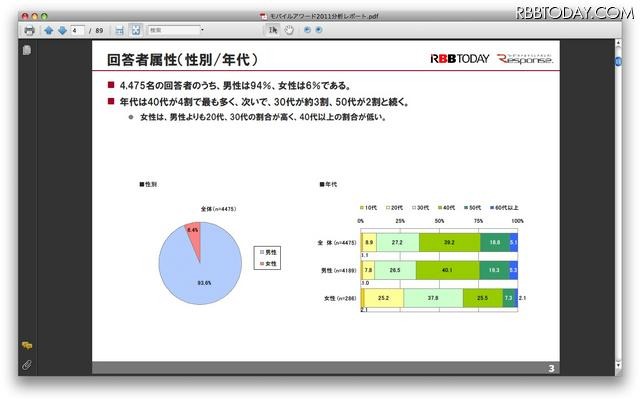The height and width of the screenshot is (400, 640).
Task: Click the 10代 legend entry
Action: [368, 208]
